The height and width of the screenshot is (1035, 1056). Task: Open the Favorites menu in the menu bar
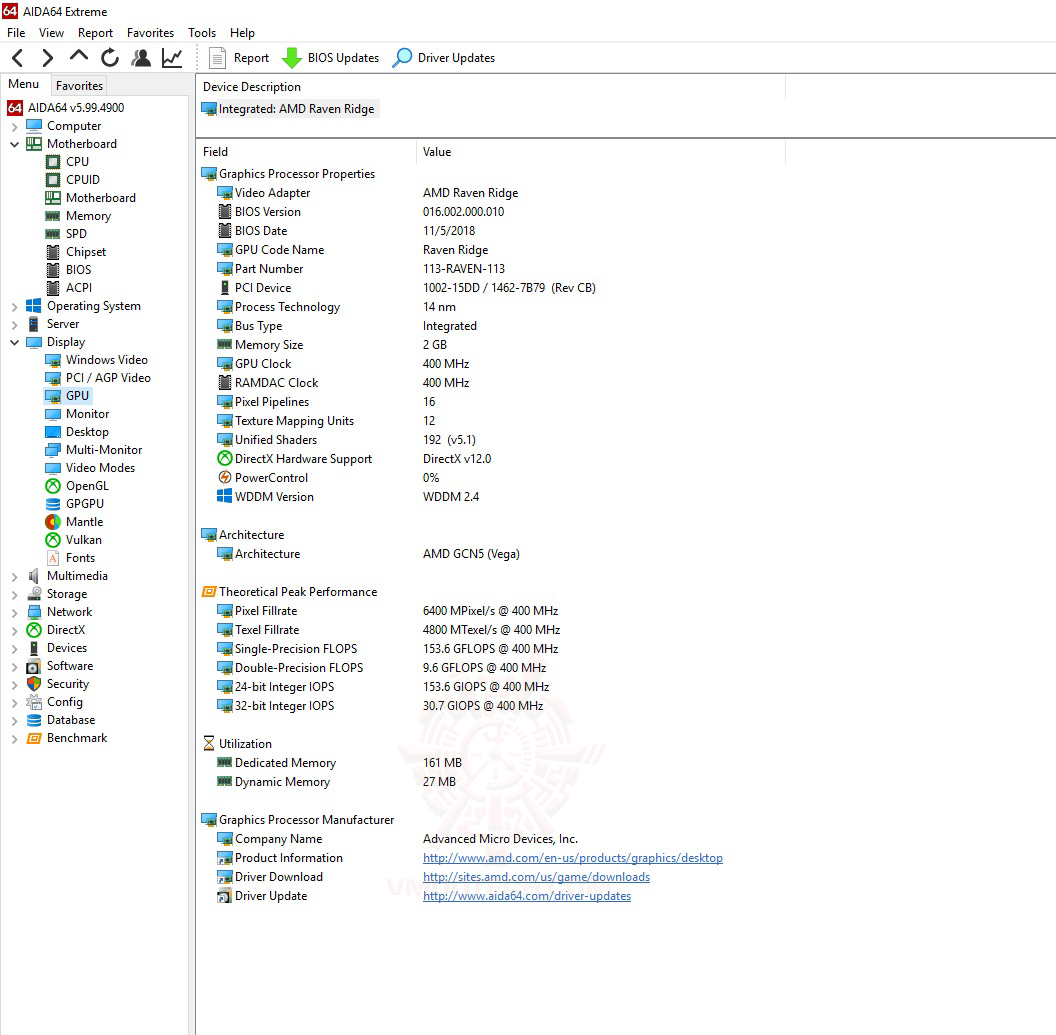tap(150, 32)
